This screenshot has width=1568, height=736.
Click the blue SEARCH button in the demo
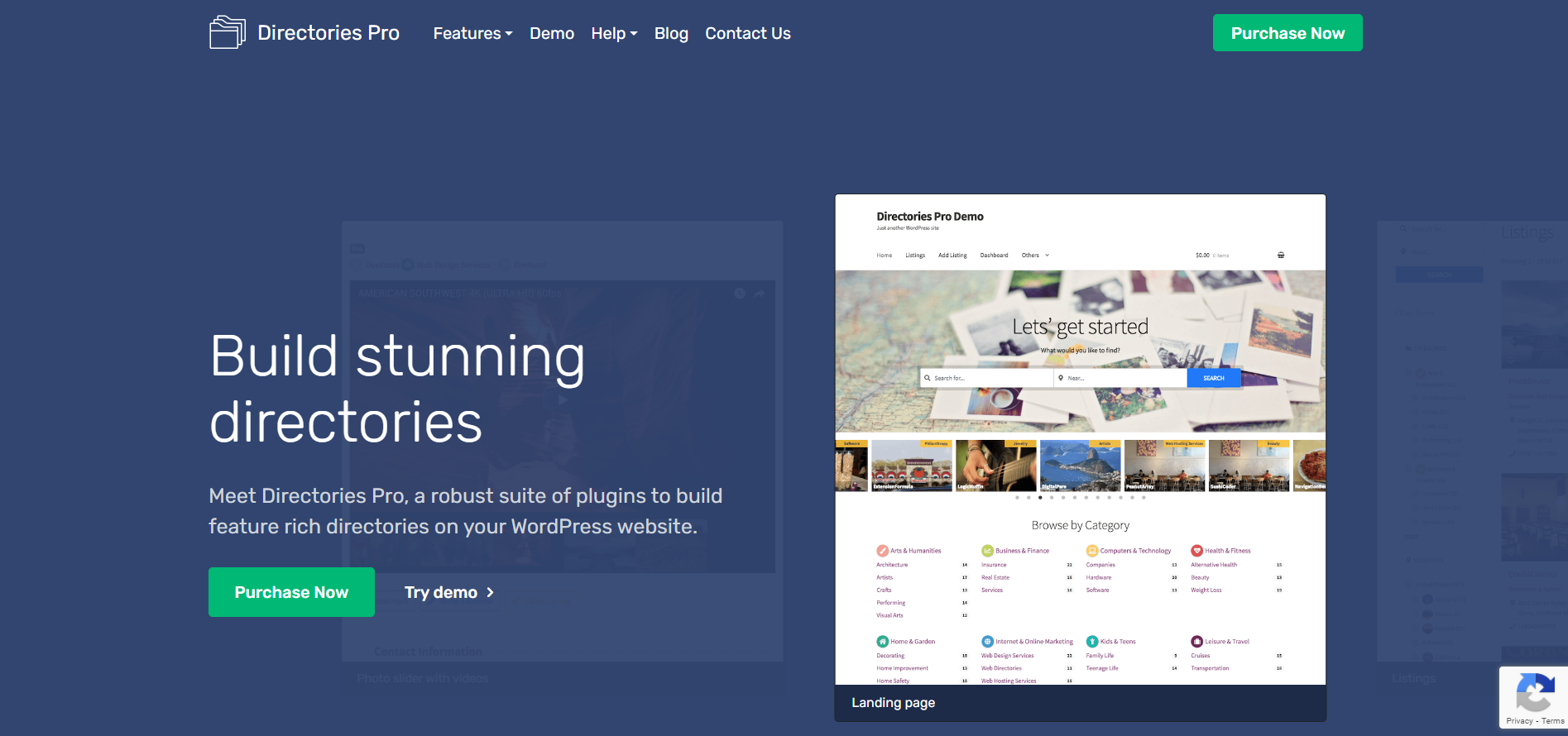[1214, 378]
